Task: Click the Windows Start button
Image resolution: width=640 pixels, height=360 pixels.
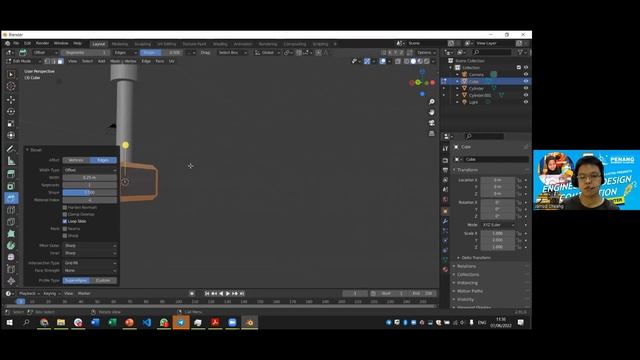Action: click(x=9, y=322)
